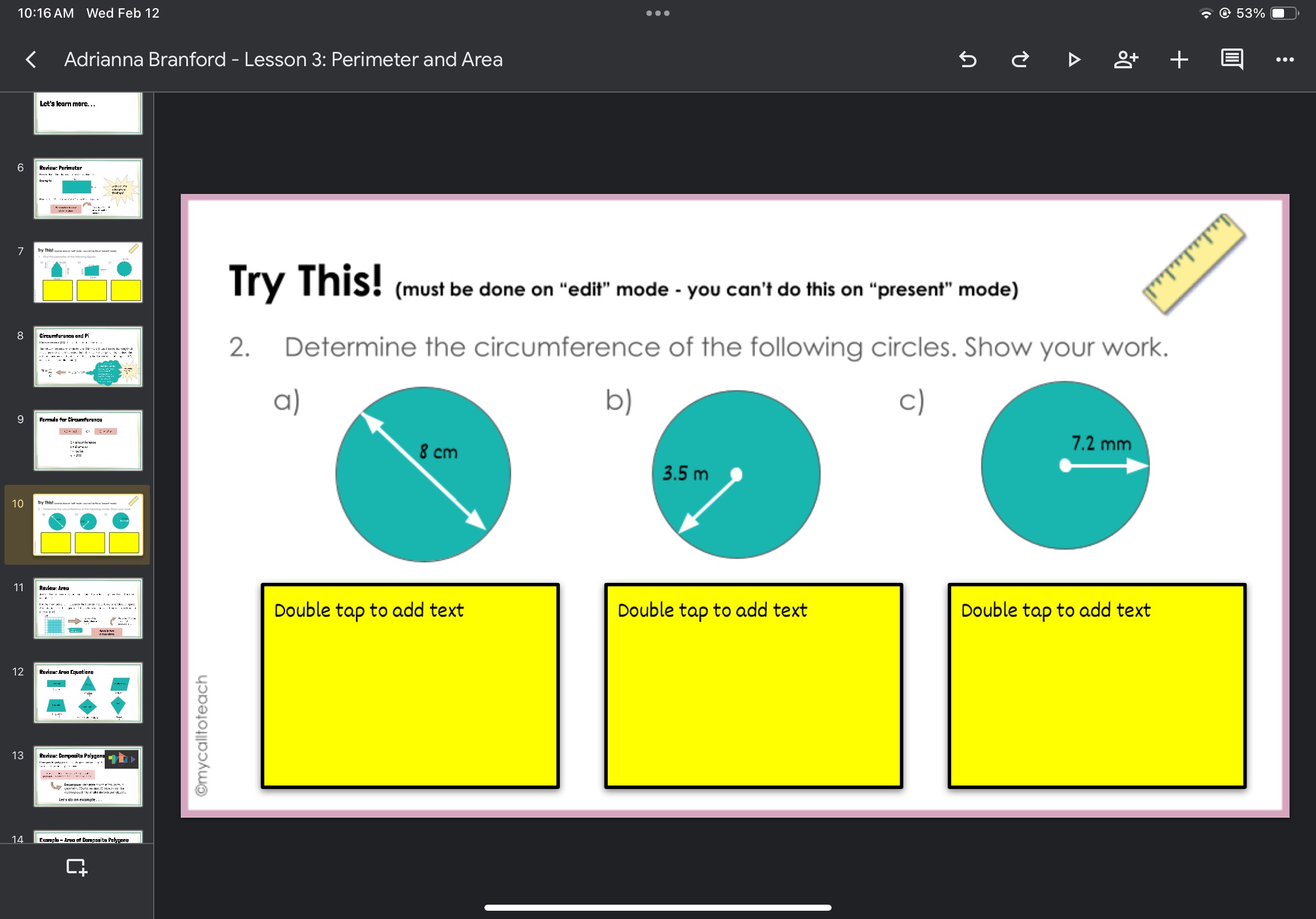Select slide 9 Formula for Circumference thumbnail

88,440
